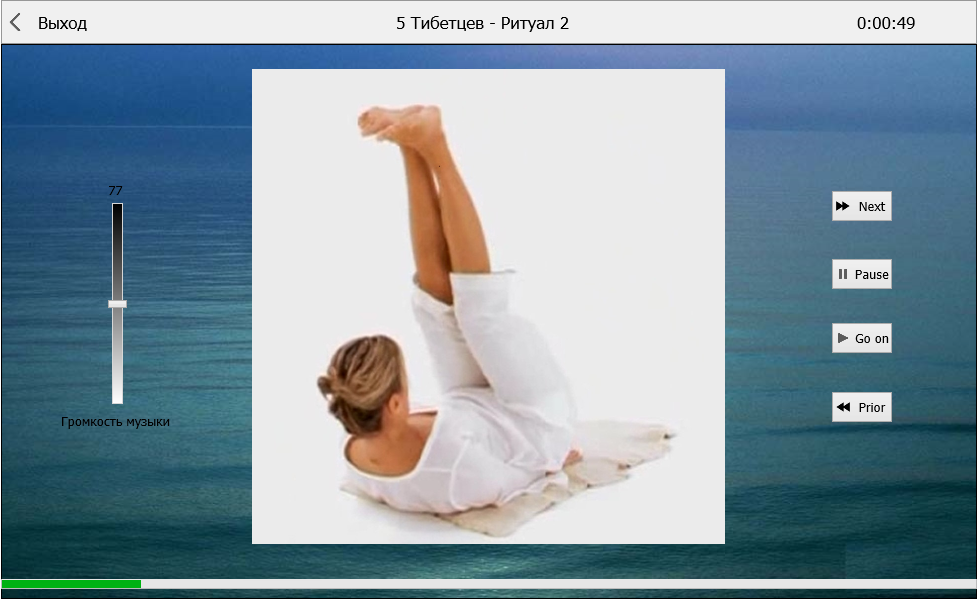Viewport: 978px width, 599px height.
Task: Click the title 5 Тибетцев - Ритуал 2
Action: [482, 23]
